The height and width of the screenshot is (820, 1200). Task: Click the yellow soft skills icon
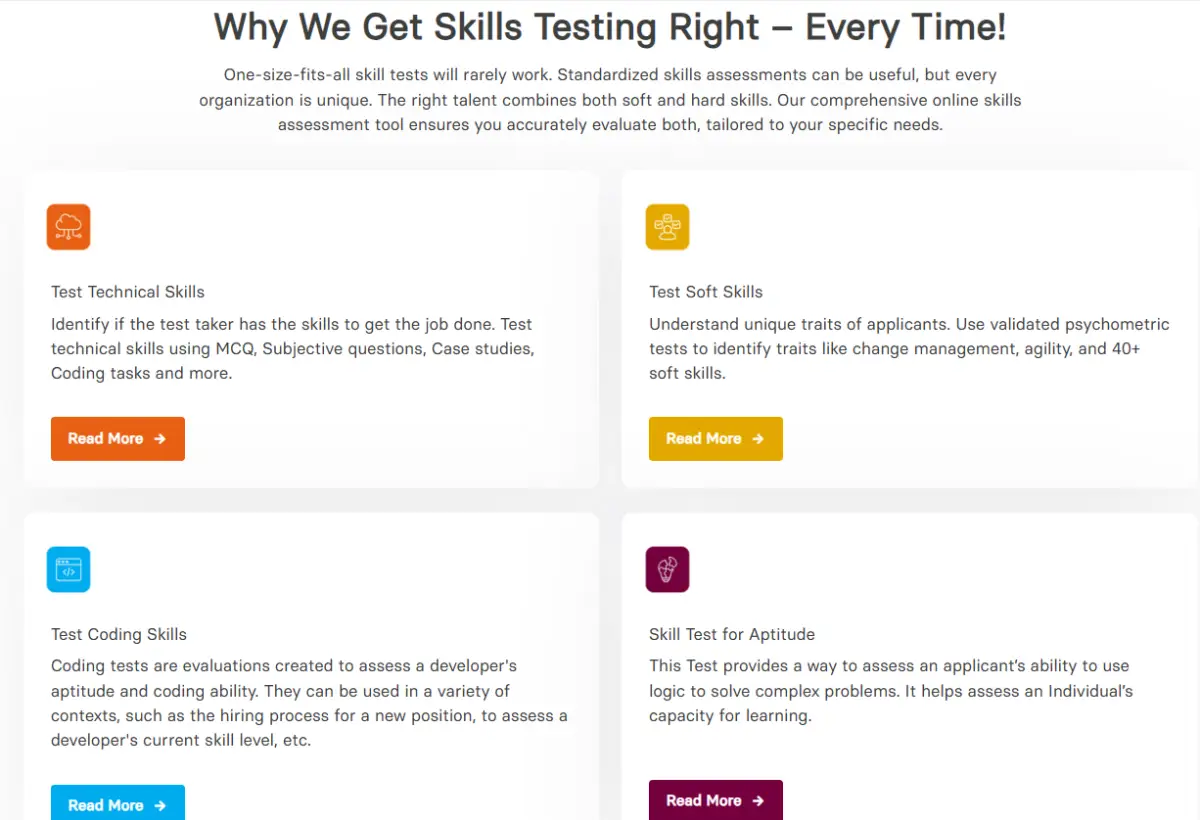point(667,227)
